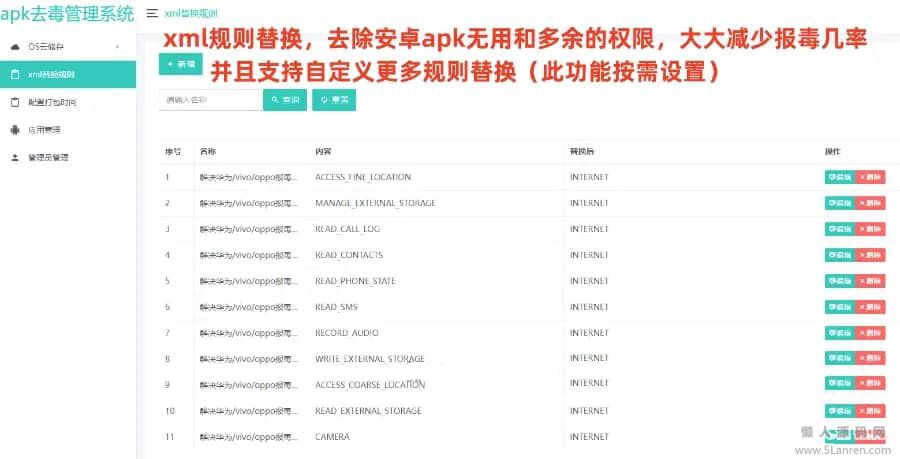Edit the RECORD_AUDIO rule

click(840, 333)
